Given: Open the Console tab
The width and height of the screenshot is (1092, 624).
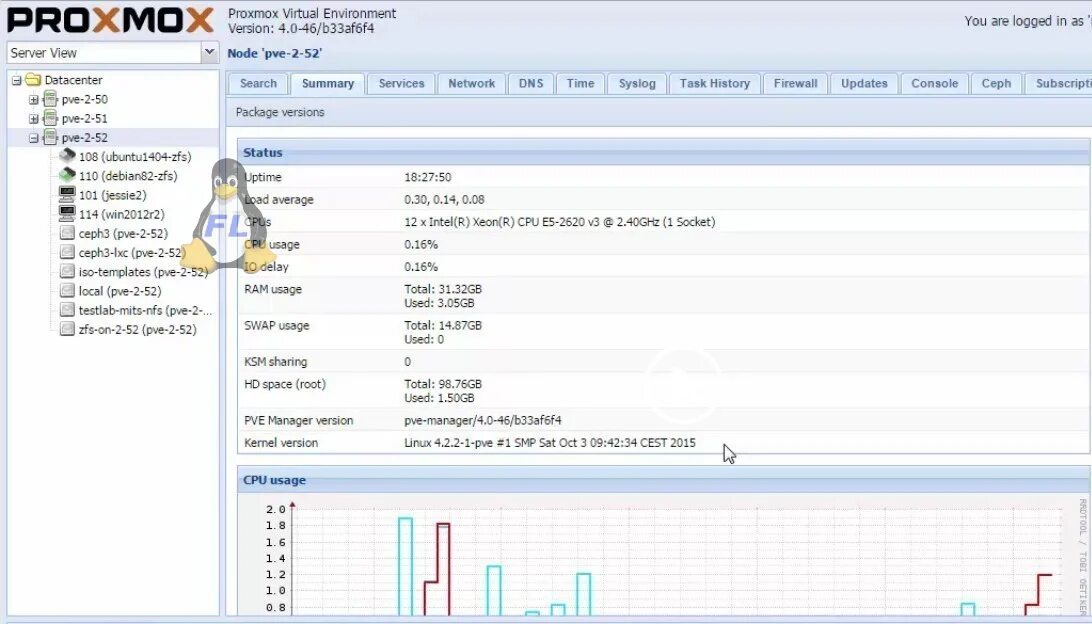Looking at the screenshot, I should pyautogui.click(x=935, y=84).
